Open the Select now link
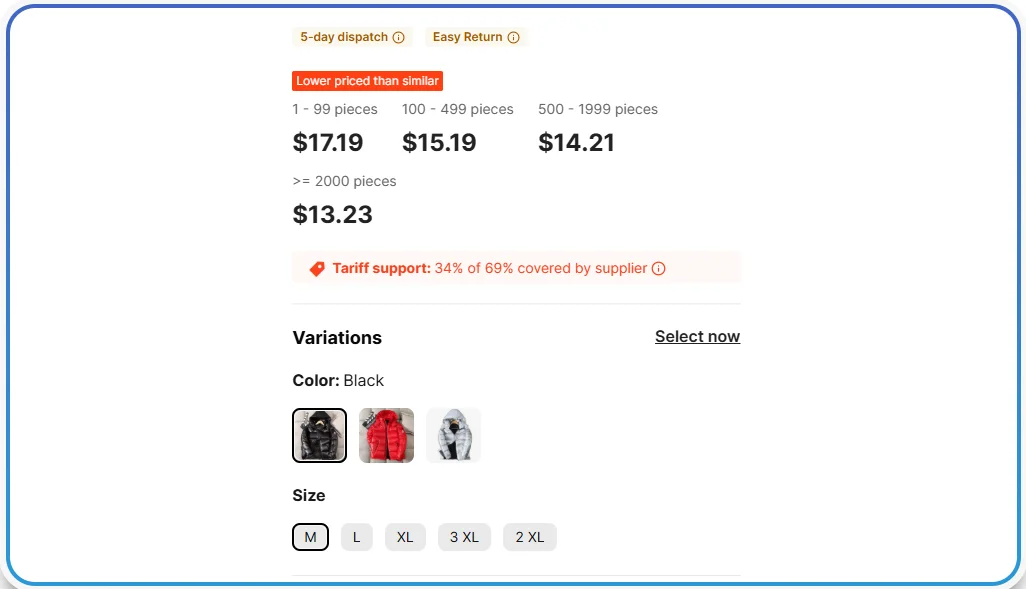1026x589 pixels. 697,336
